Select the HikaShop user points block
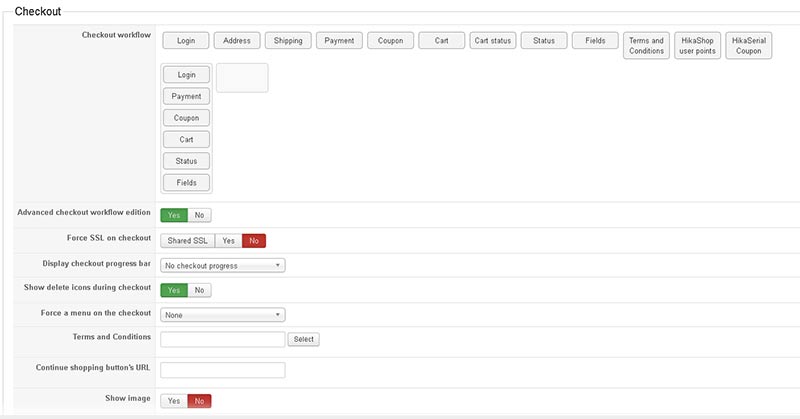This screenshot has width=800, height=419. point(697,45)
